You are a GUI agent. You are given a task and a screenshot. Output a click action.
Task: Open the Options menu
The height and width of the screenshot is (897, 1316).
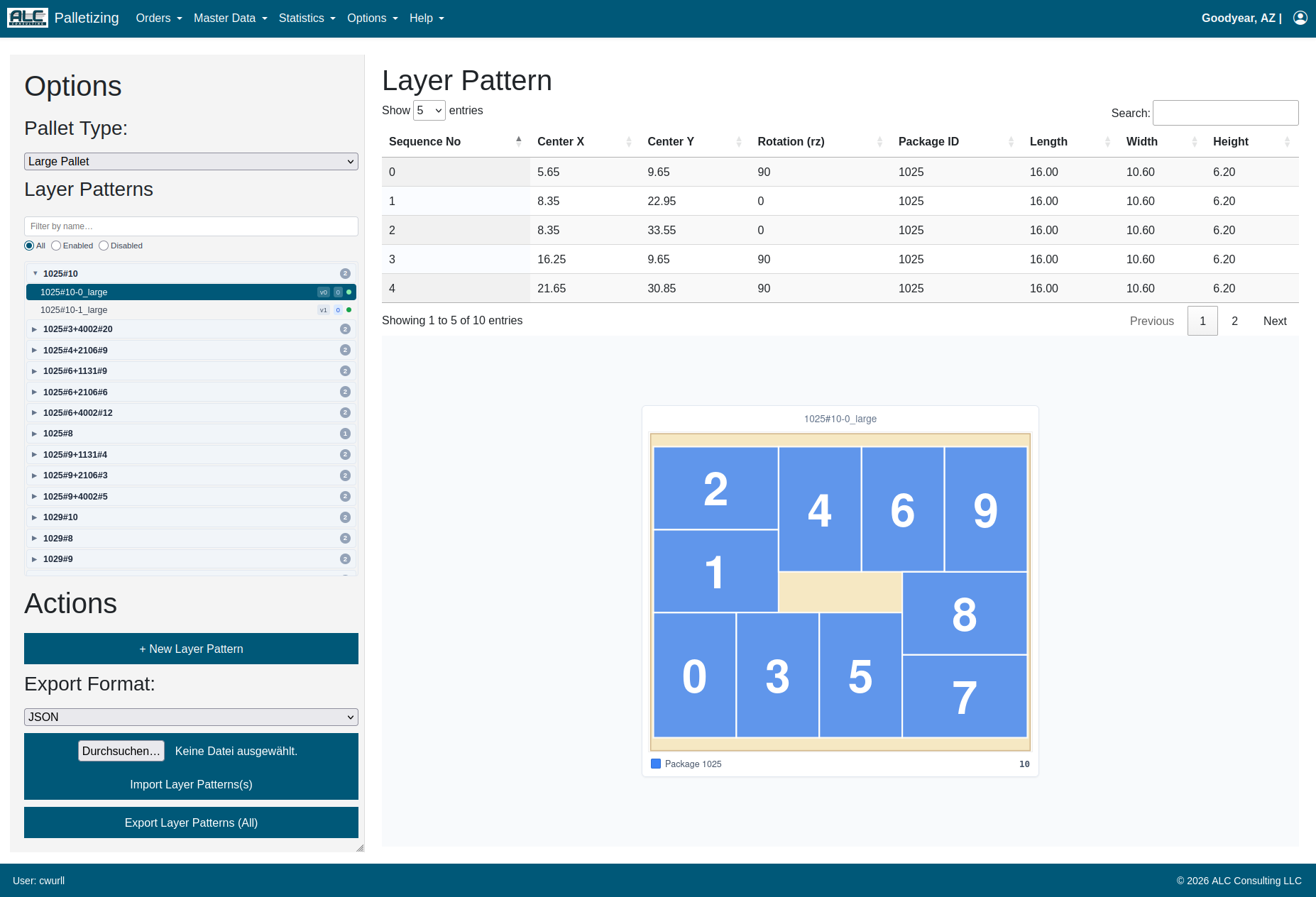(x=373, y=18)
